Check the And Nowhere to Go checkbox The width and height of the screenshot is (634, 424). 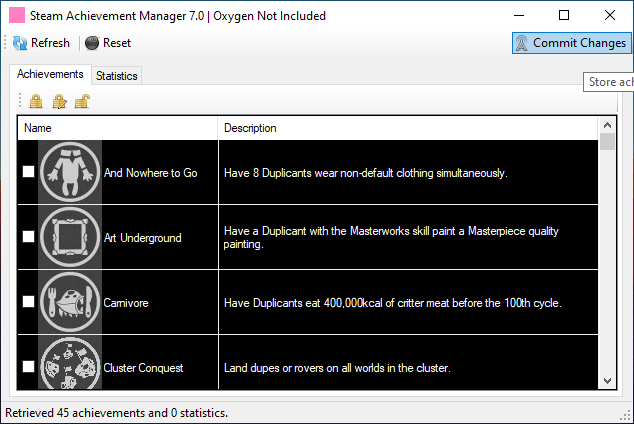[28, 172]
